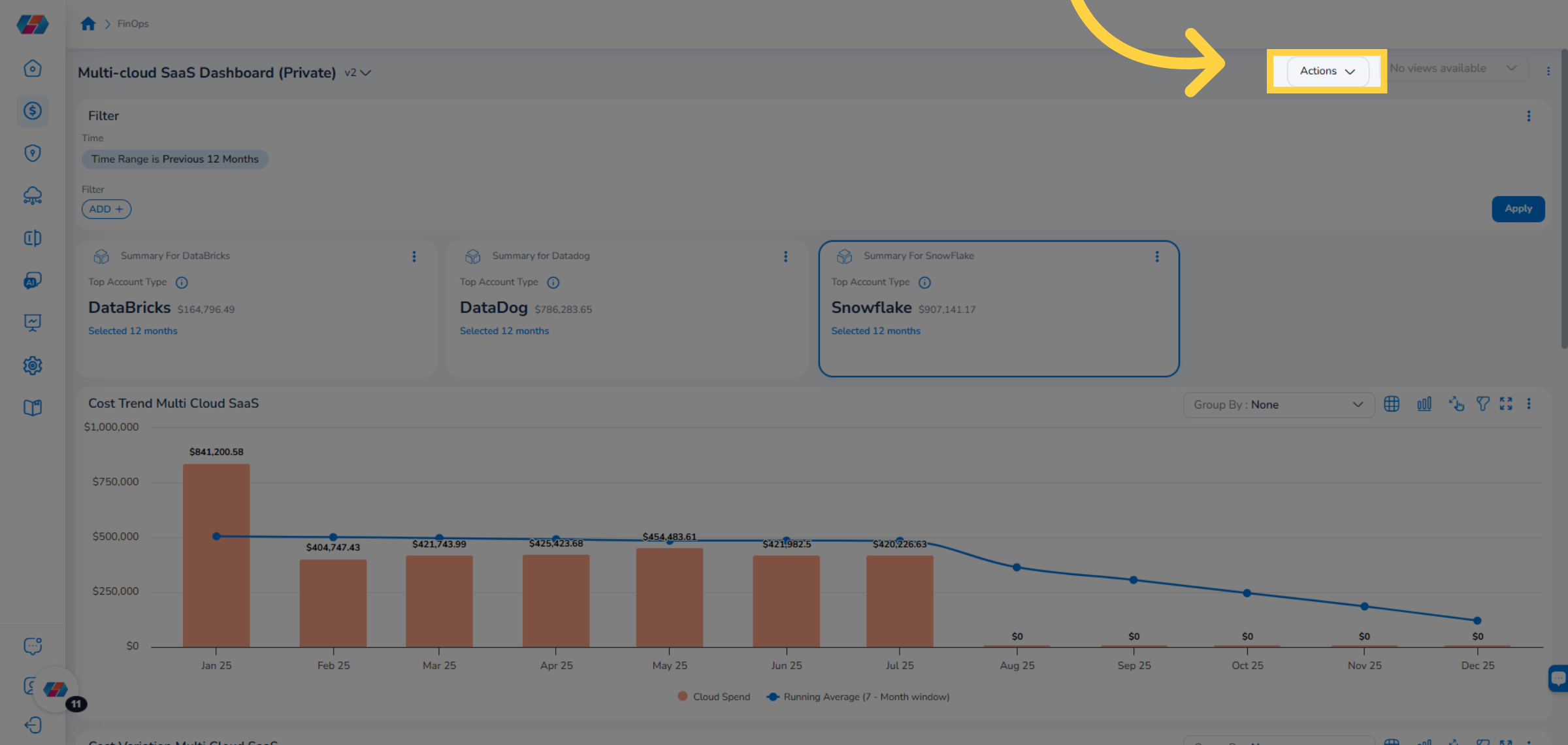
Task: Expand Cost Trend chart to fullscreen
Action: point(1506,405)
